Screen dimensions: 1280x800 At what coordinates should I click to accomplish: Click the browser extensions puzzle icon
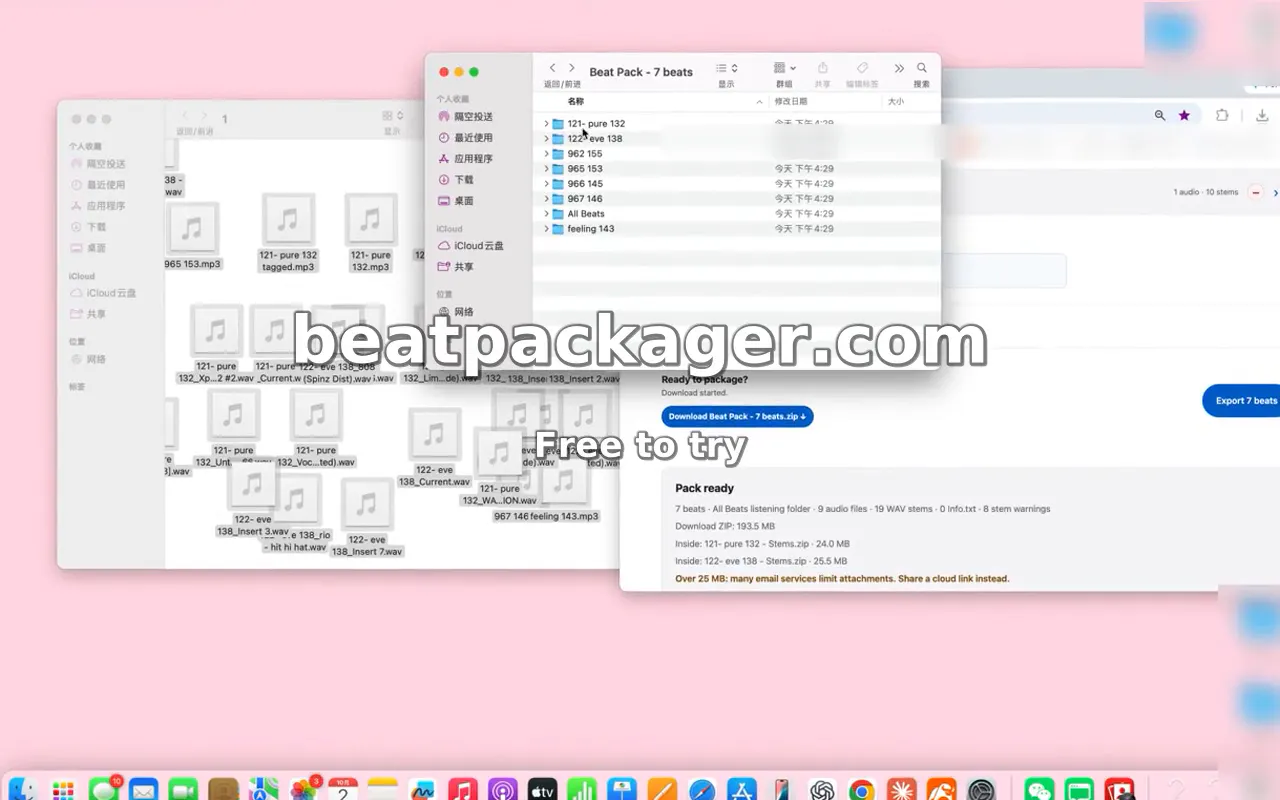pos(1222,115)
